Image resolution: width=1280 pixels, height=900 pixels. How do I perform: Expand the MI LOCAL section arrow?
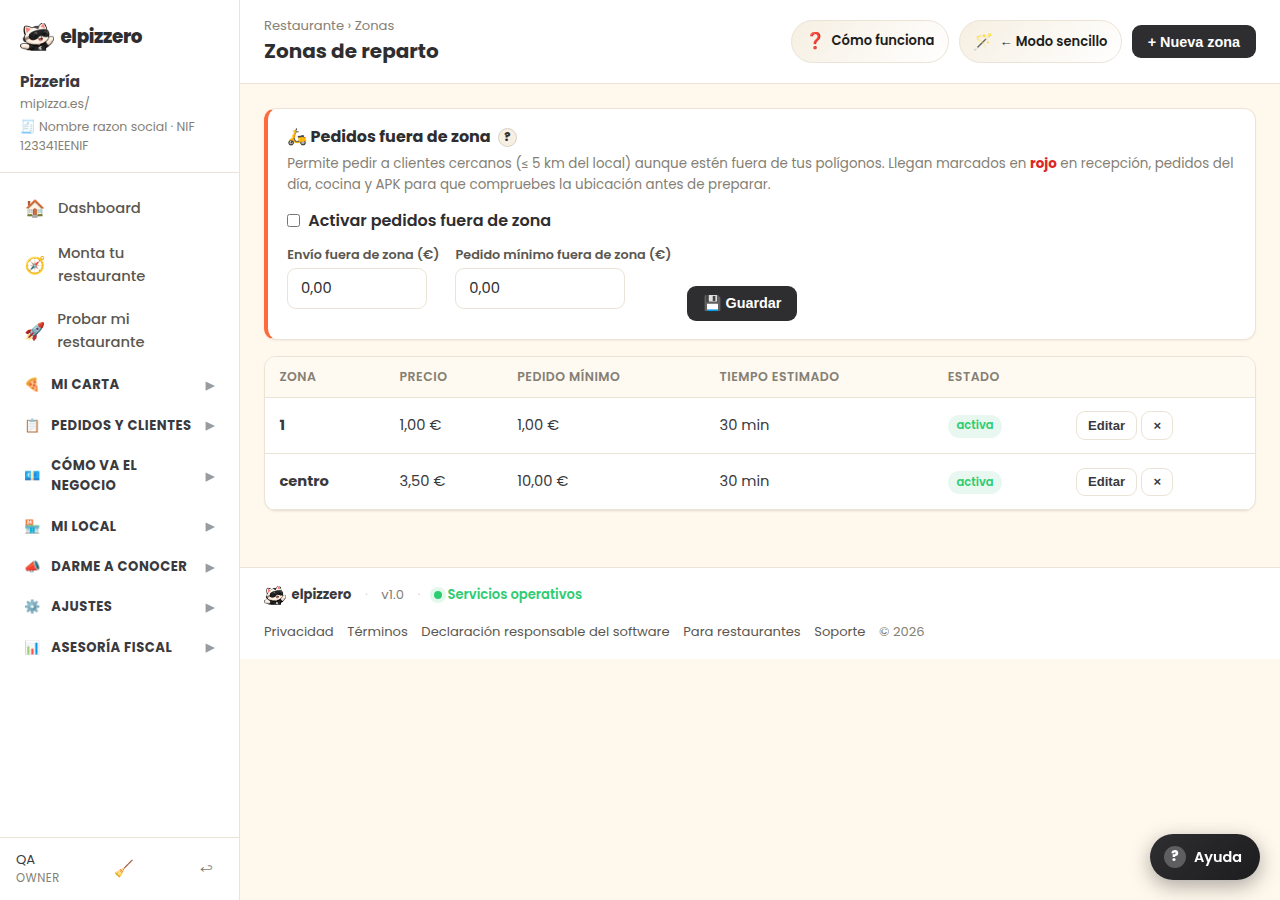coord(210,527)
